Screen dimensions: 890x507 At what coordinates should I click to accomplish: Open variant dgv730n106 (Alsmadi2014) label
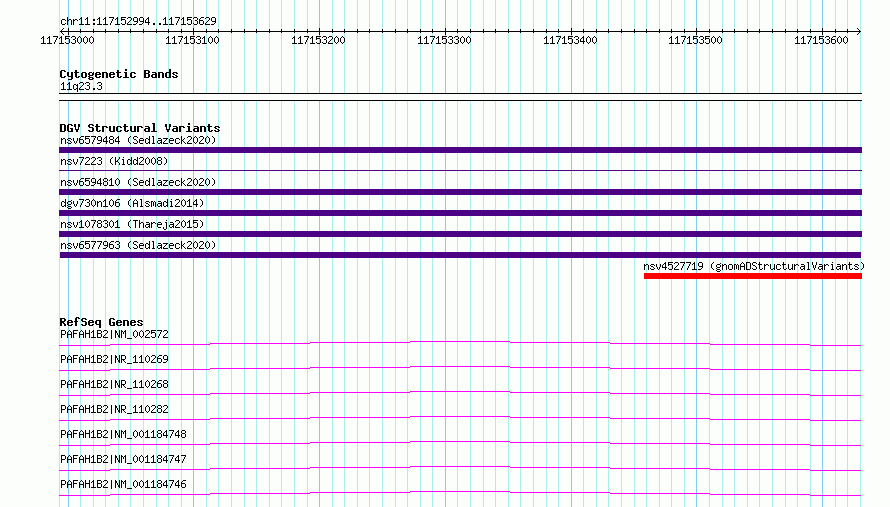pyautogui.click(x=132, y=203)
